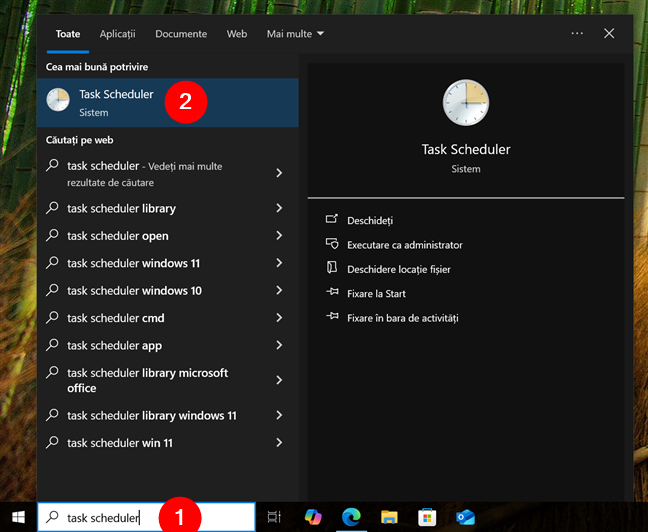Expand arrow for task scheduler windows 10
The width and height of the screenshot is (648, 532).
pyautogui.click(x=279, y=290)
